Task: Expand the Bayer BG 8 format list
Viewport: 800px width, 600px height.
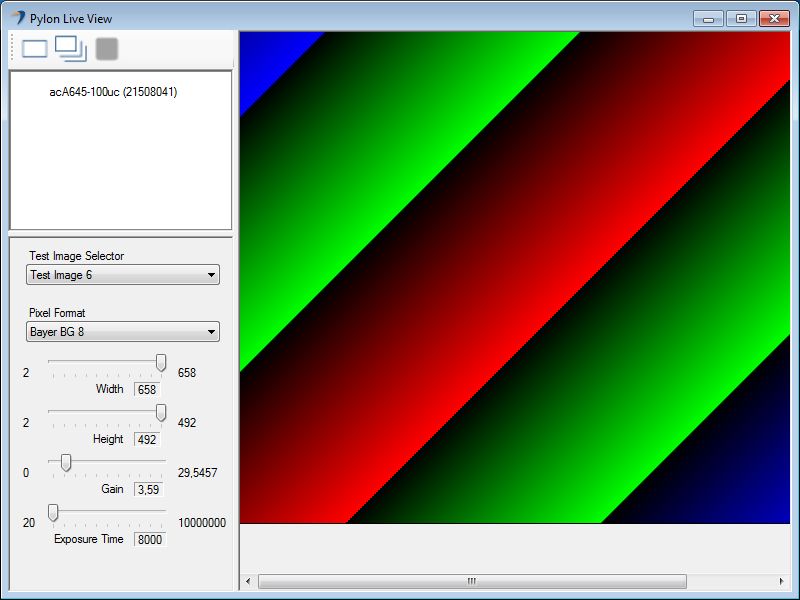Action: coord(211,331)
